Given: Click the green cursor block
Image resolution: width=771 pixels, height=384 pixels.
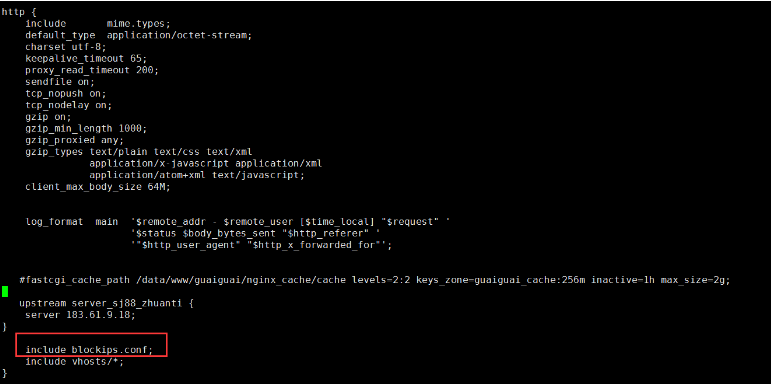Looking at the screenshot, I should 5,292.
